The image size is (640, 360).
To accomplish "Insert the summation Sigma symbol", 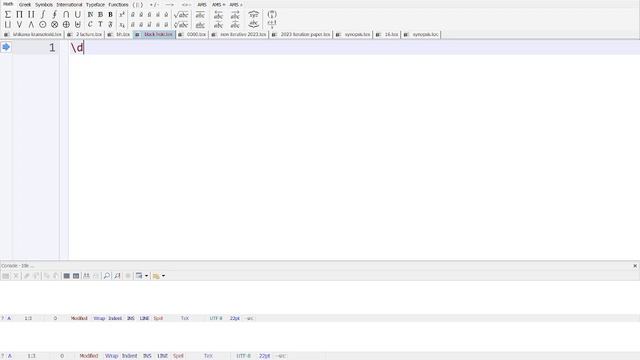I will pyautogui.click(x=8, y=15).
